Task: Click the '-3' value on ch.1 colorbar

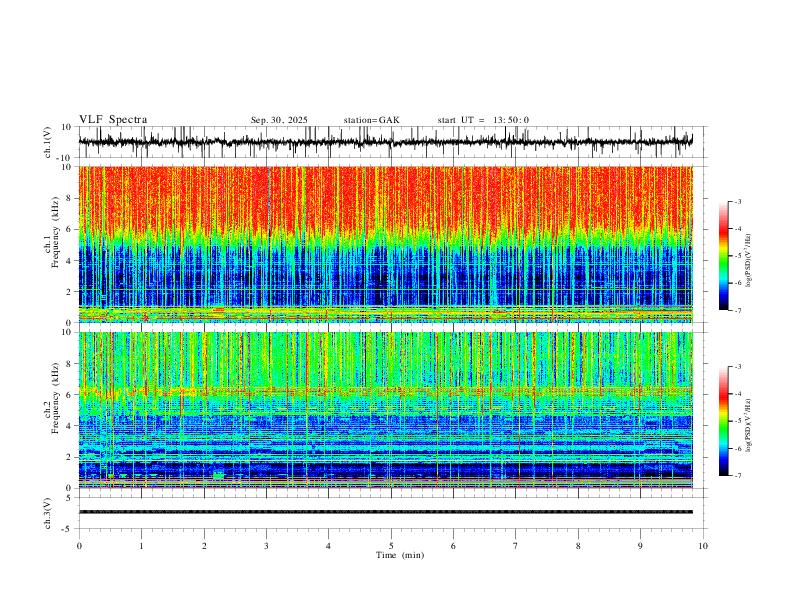Action: coord(737,201)
